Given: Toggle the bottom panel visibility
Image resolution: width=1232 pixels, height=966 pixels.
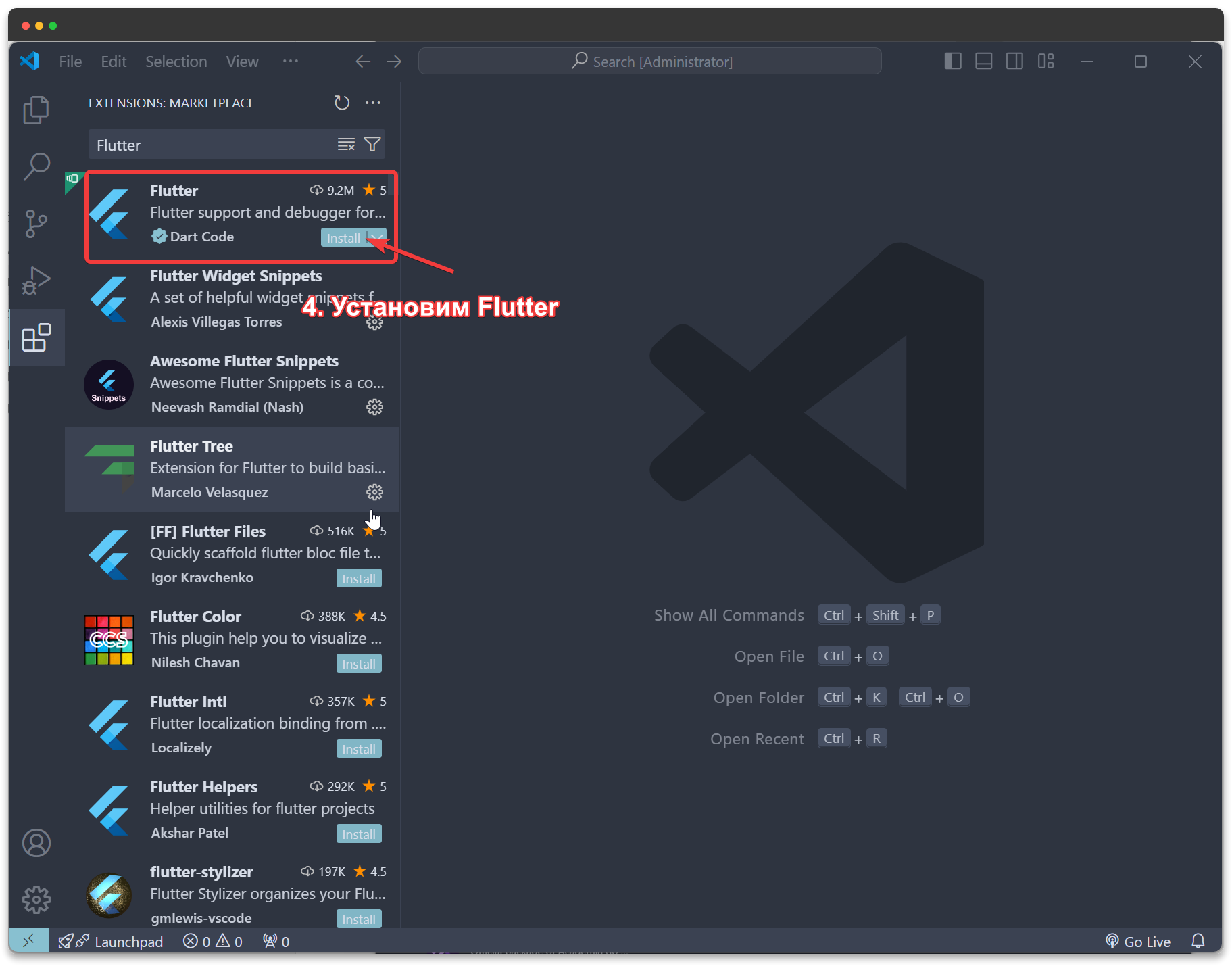Looking at the screenshot, I should (x=983, y=61).
